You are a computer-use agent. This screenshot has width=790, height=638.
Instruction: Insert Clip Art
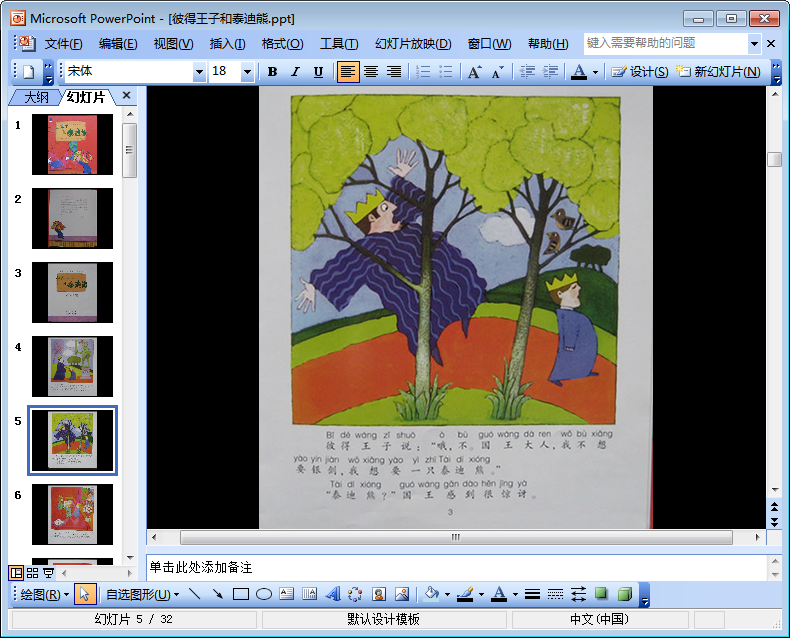coord(378,595)
